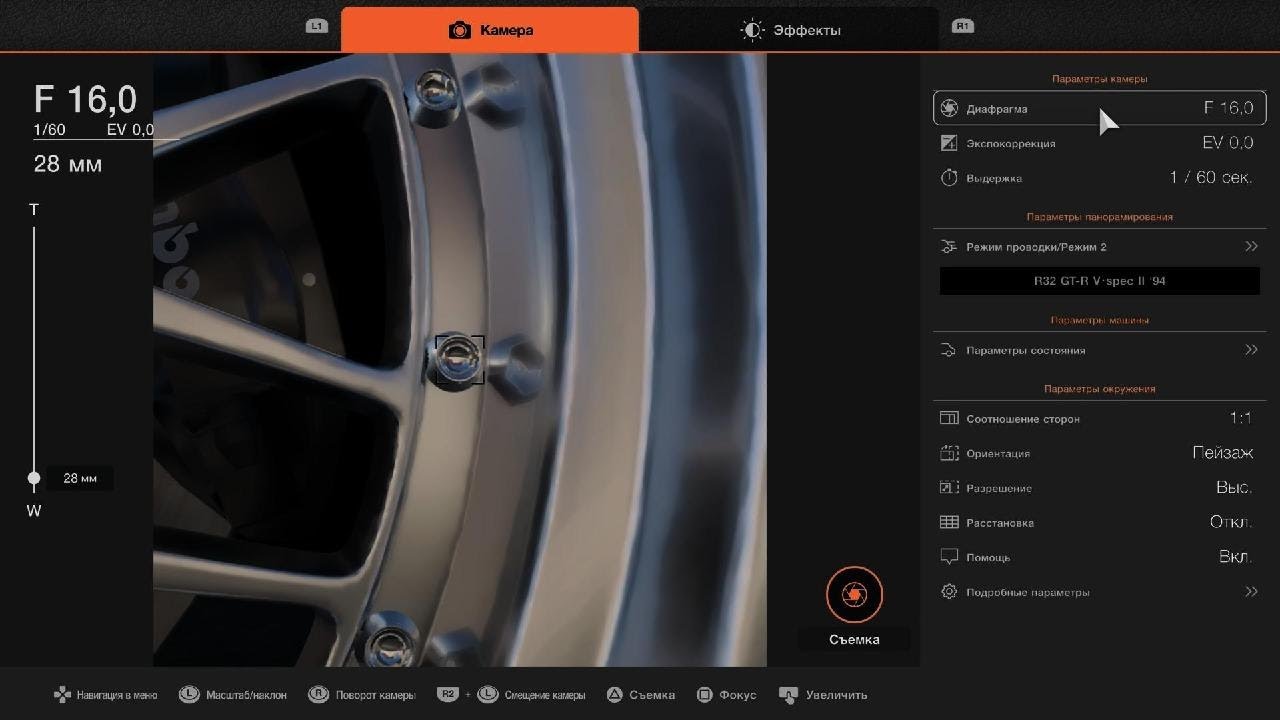This screenshot has height=720, width=1280.
Task: Click the aperture icon beside Диафрагма
Action: (x=950, y=108)
